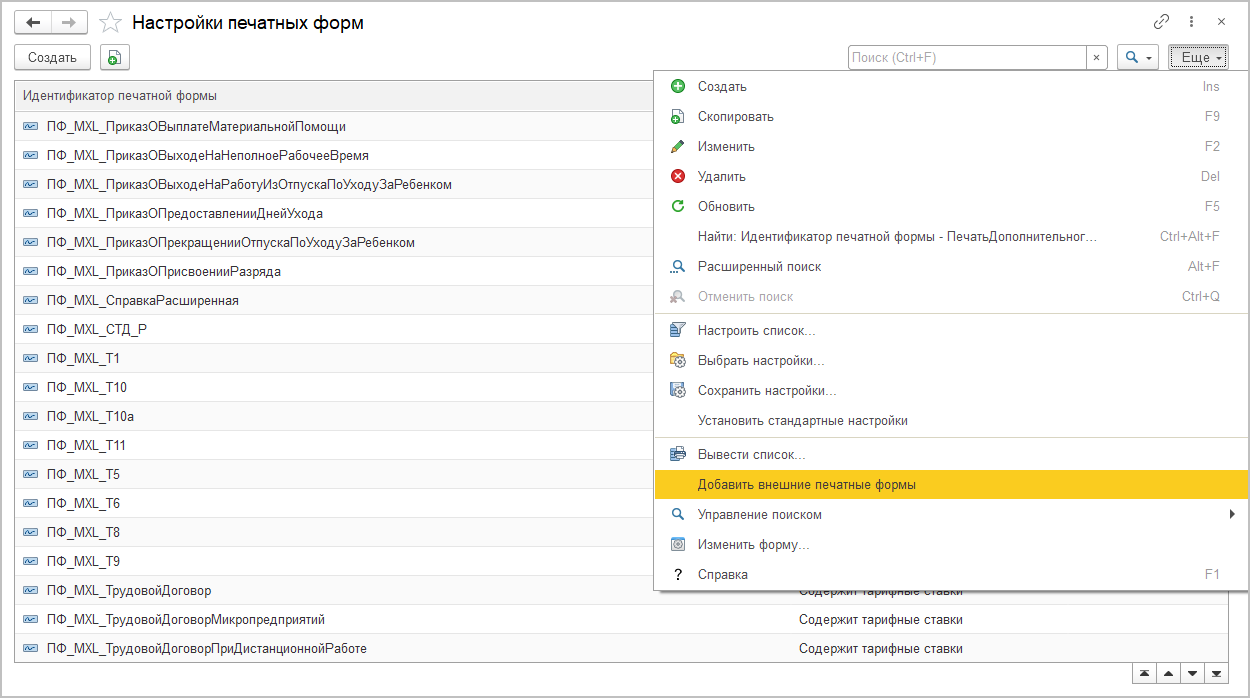Select the ПФ_MXL_ТрудовойДоговор row

tap(129, 591)
